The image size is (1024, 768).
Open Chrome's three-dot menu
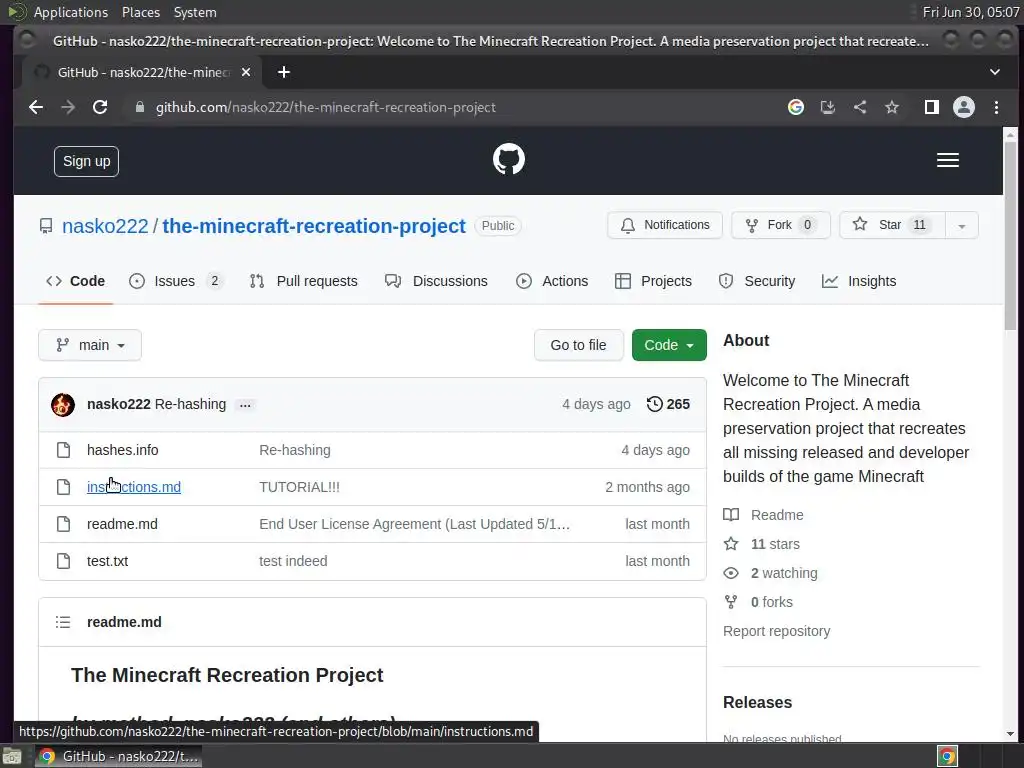(996, 107)
